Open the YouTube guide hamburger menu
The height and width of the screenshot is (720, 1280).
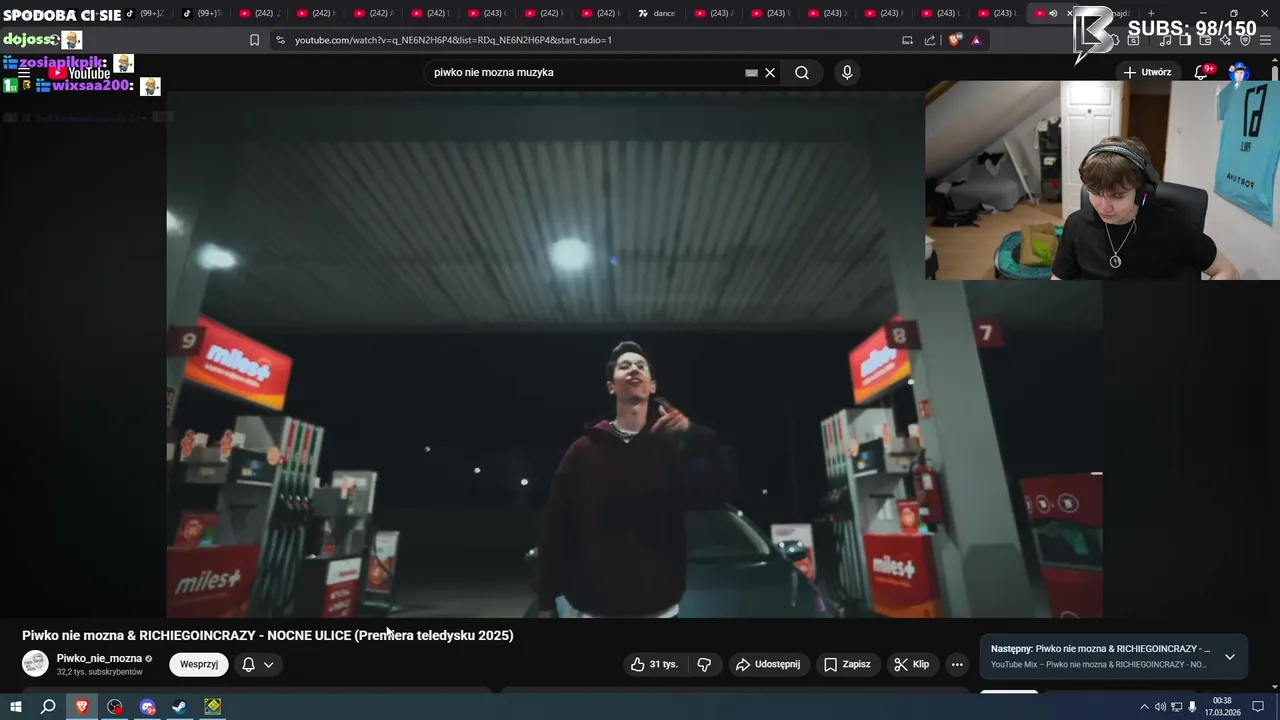tap(23, 72)
